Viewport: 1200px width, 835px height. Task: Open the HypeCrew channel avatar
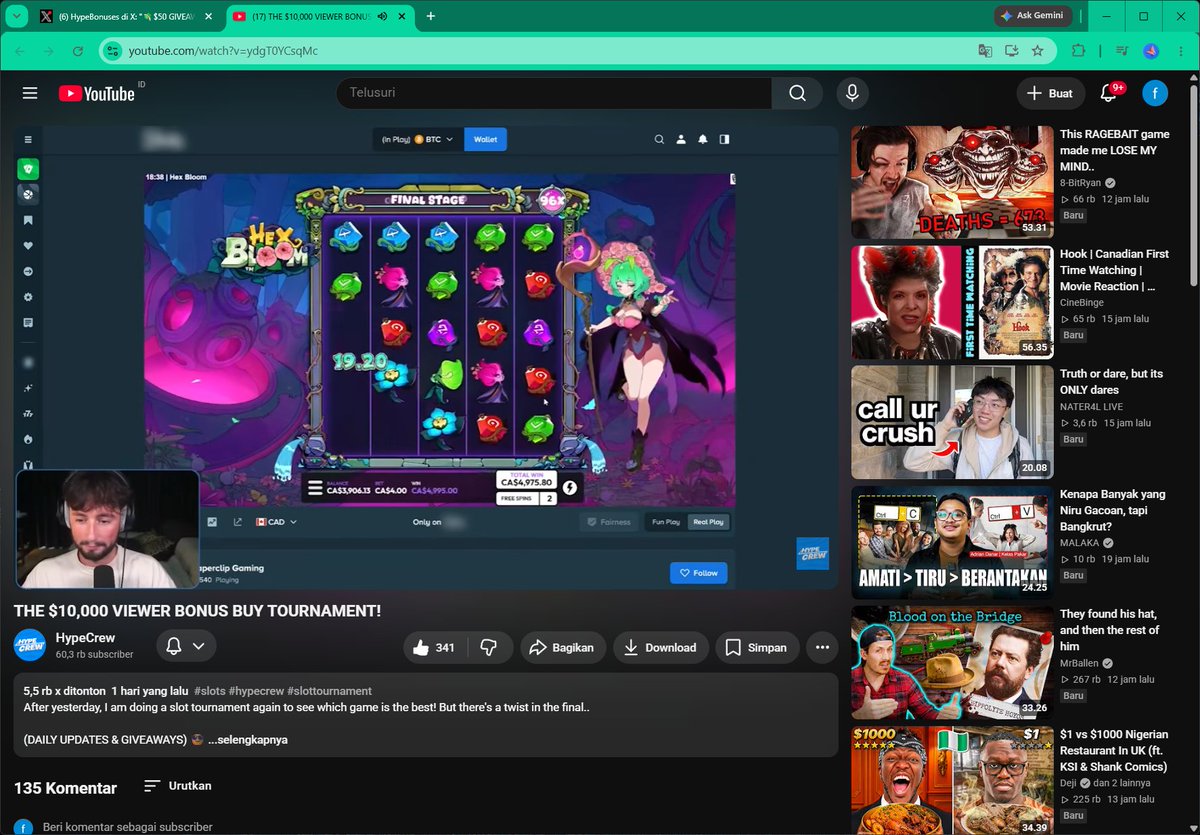point(30,645)
